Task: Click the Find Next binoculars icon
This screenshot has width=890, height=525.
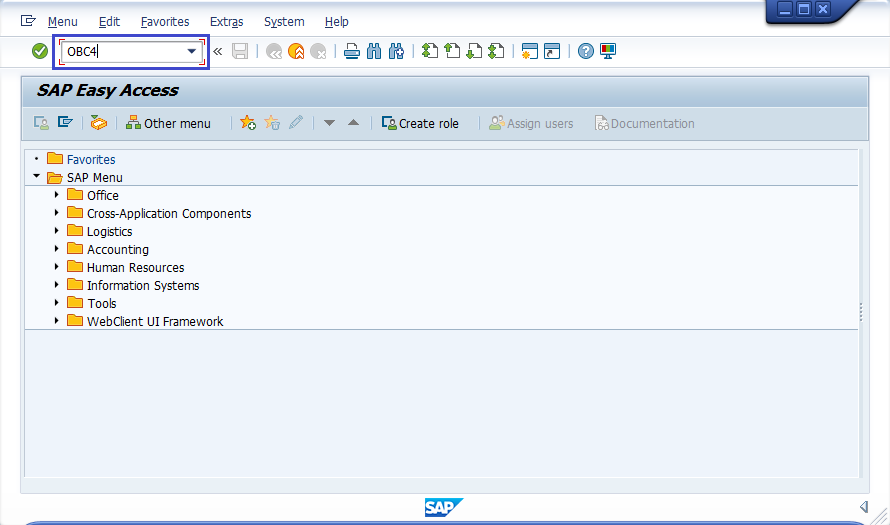Action: pyautogui.click(x=396, y=52)
